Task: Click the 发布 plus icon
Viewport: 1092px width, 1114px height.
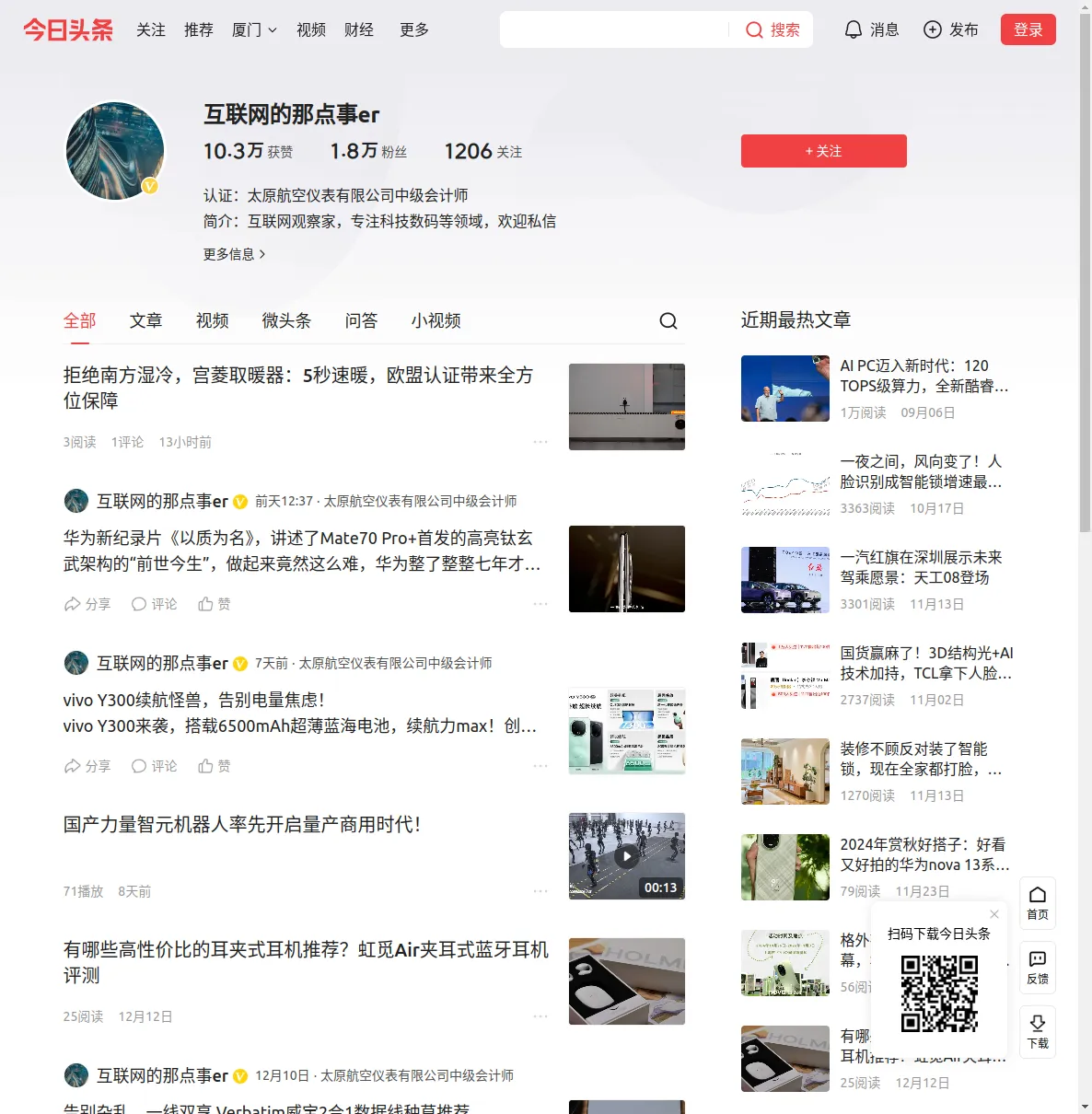Action: pyautogui.click(x=933, y=29)
